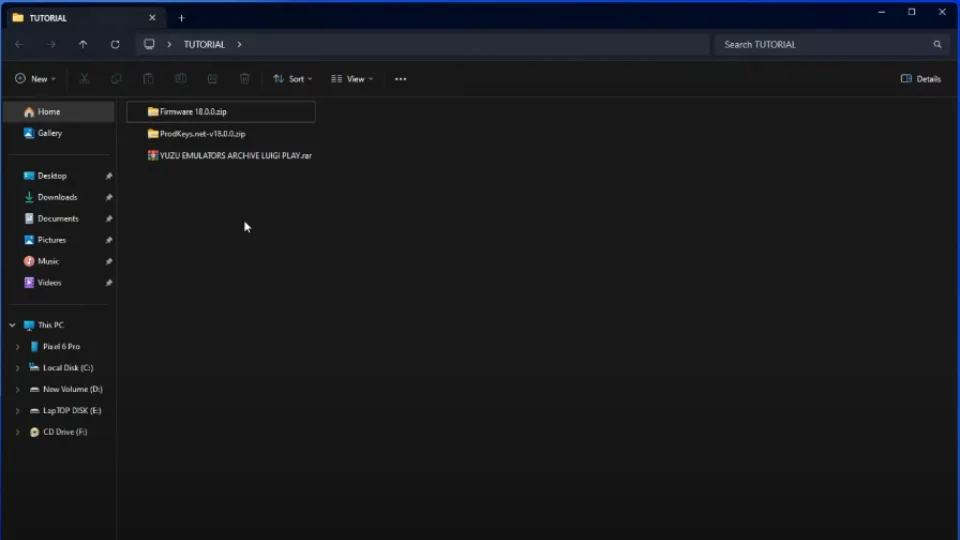The image size is (960, 540).
Task: Expand the Local Disk (C:) node
Action: click(x=17, y=368)
